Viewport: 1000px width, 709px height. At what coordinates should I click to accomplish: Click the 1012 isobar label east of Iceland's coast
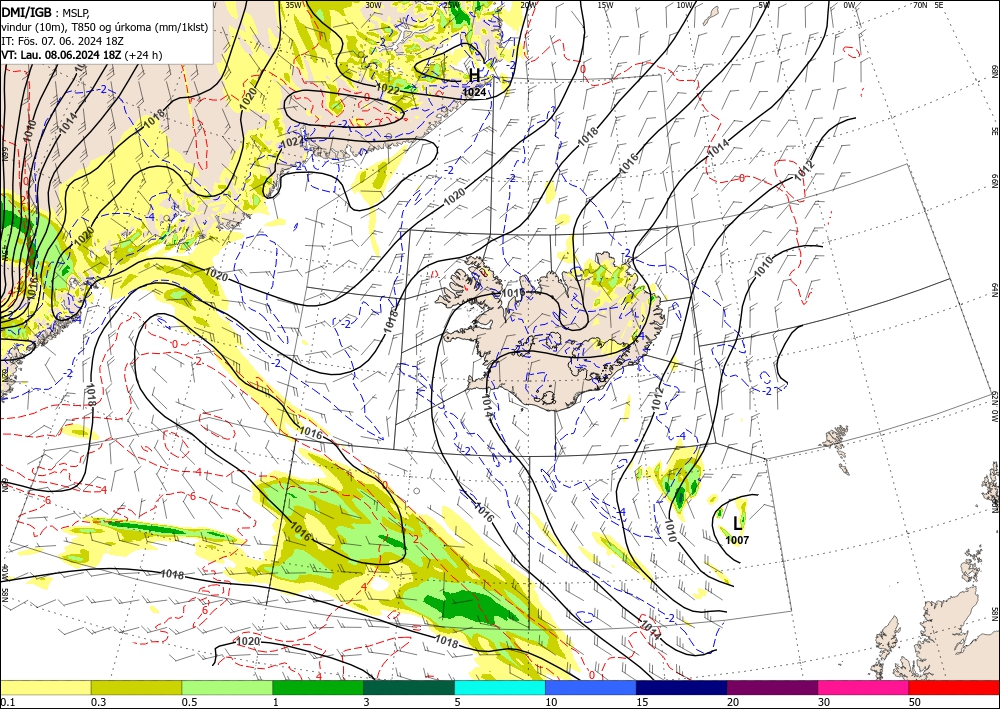click(658, 398)
